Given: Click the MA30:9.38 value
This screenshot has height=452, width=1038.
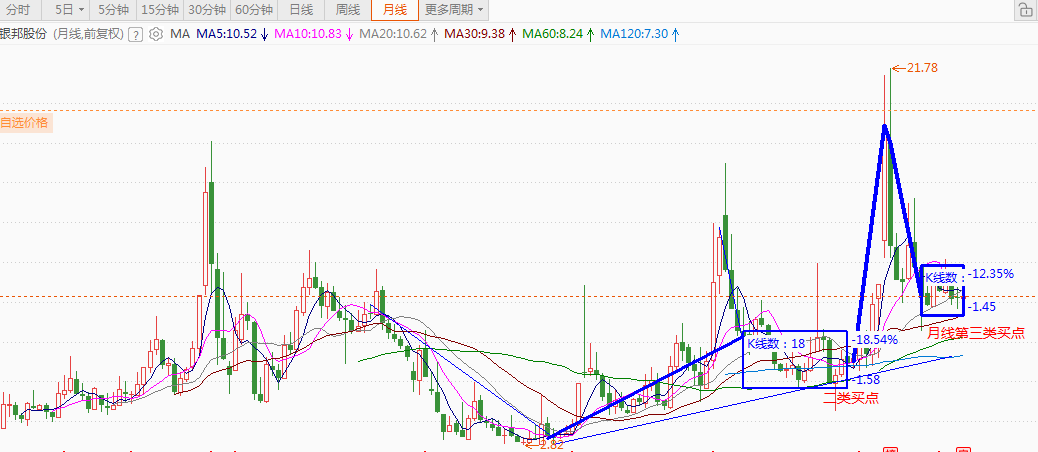Looking at the screenshot, I should click(476, 34).
